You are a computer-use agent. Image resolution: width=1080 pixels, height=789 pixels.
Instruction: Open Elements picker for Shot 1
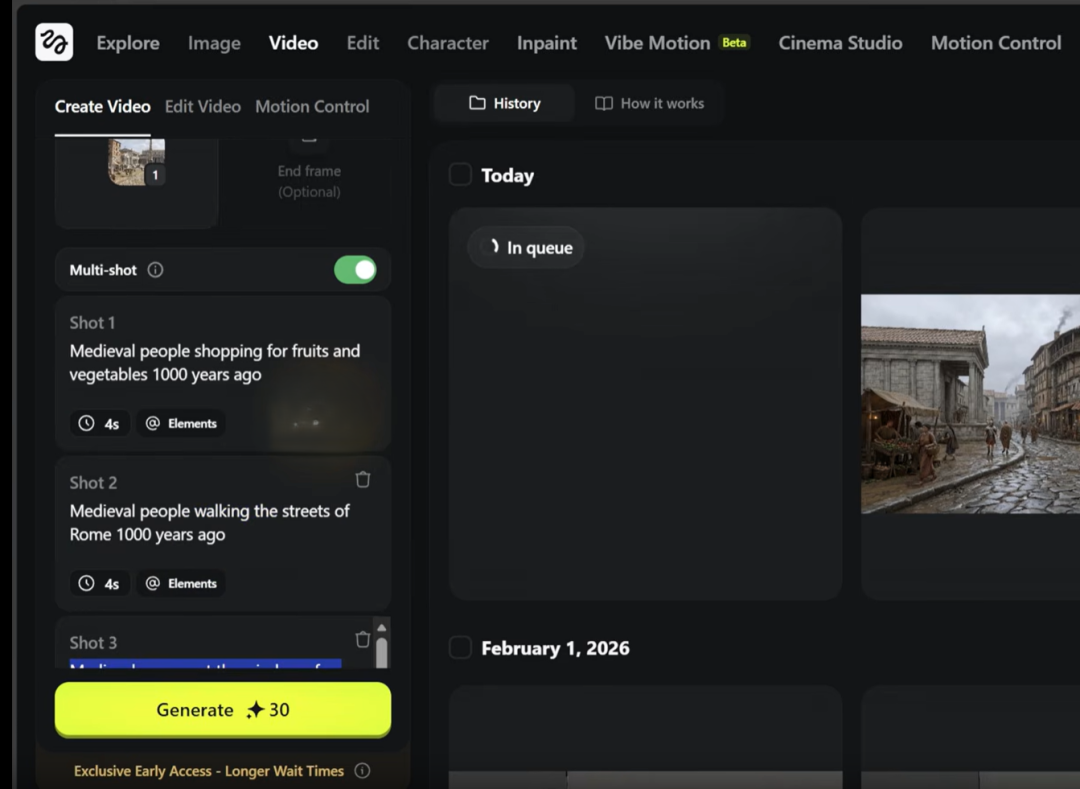point(181,423)
